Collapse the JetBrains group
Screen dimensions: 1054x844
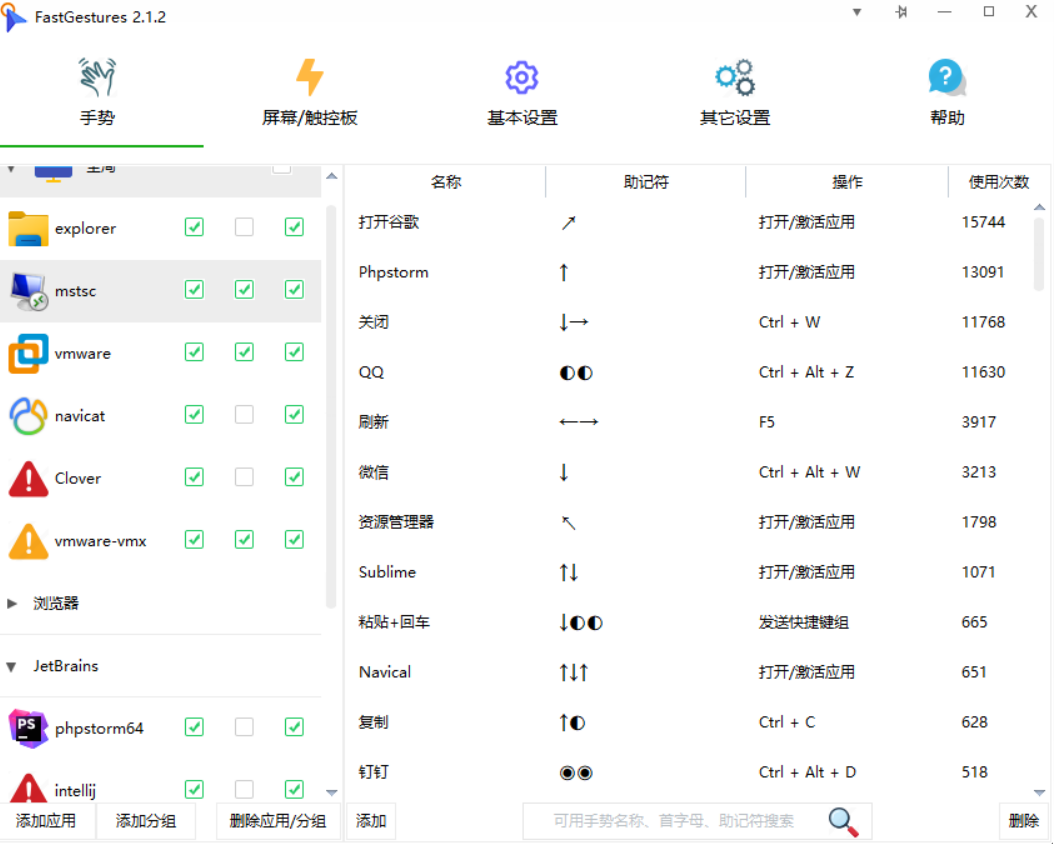11,667
